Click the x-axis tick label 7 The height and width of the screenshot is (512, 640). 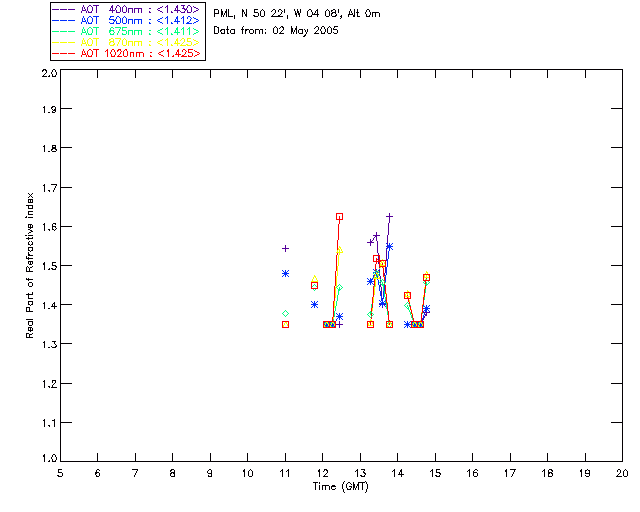[x=135, y=473]
